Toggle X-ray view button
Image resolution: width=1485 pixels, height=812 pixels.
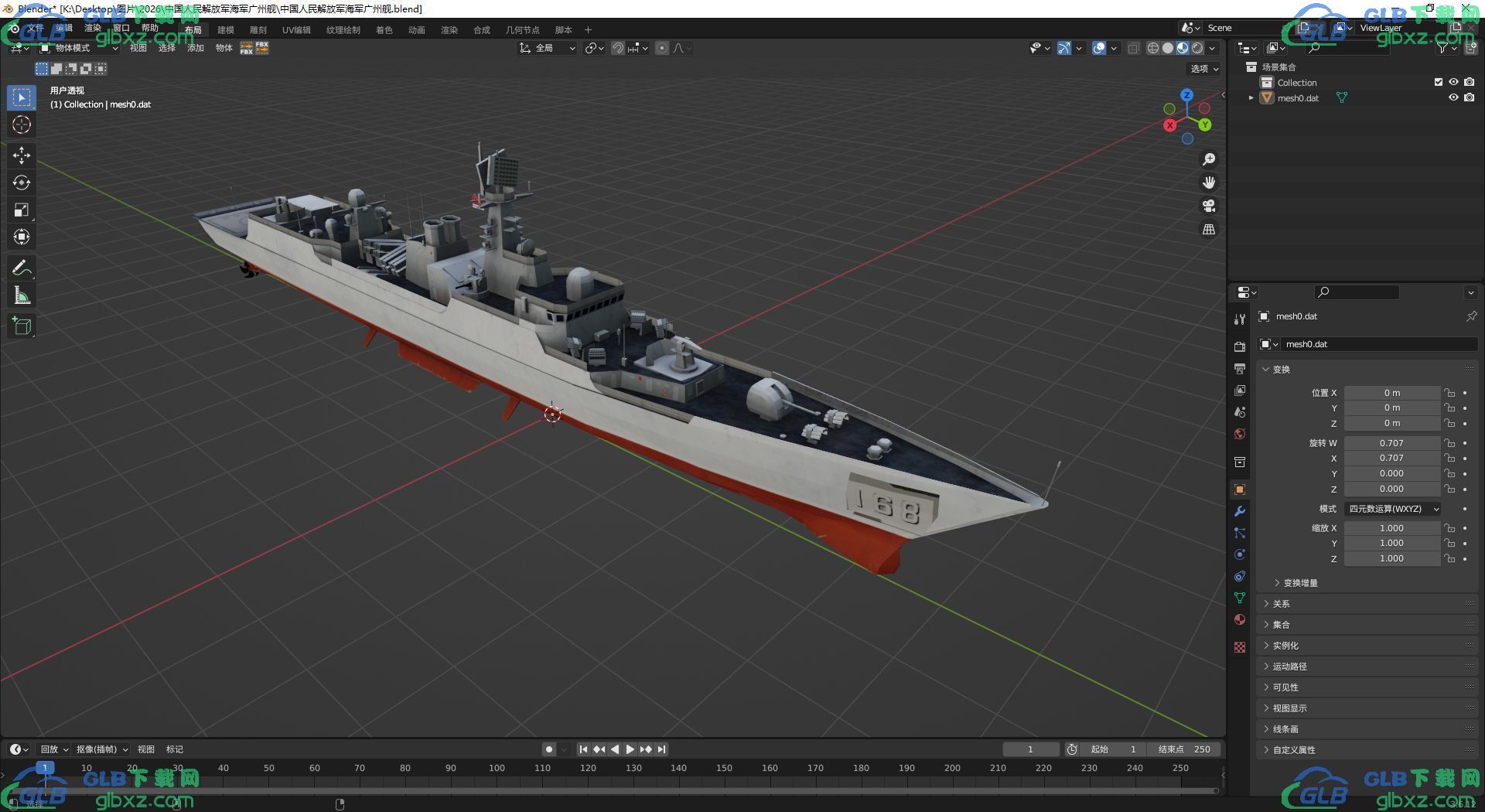tap(1133, 48)
